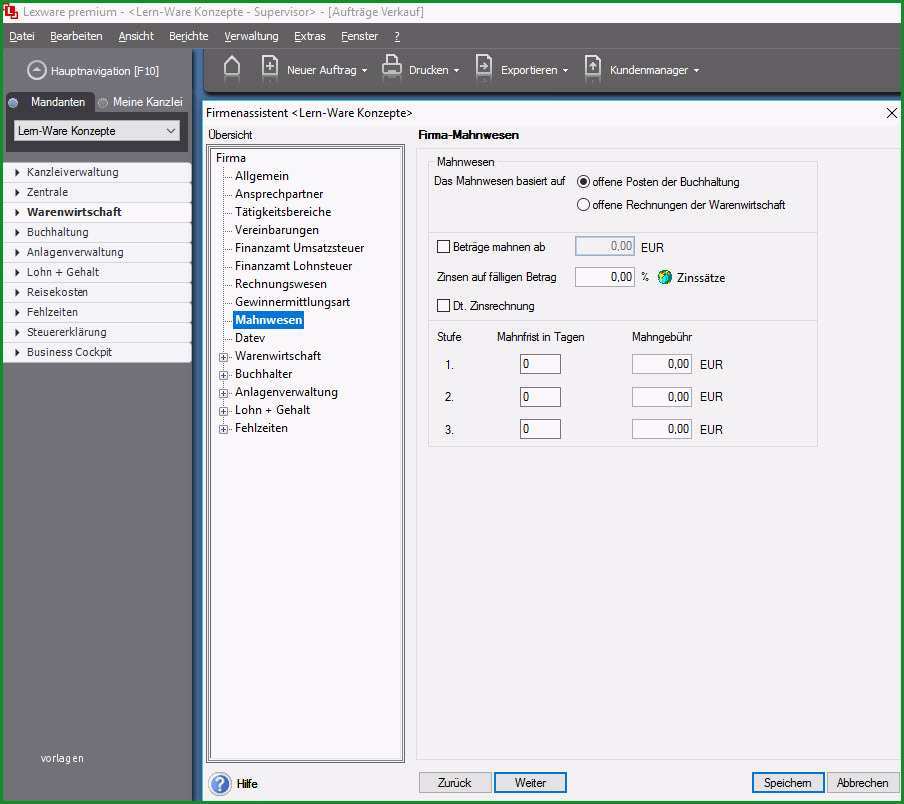Viewport: 904px width, 804px height.
Task: Click Mahngebühr field for Stufe 3
Action: click(662, 429)
